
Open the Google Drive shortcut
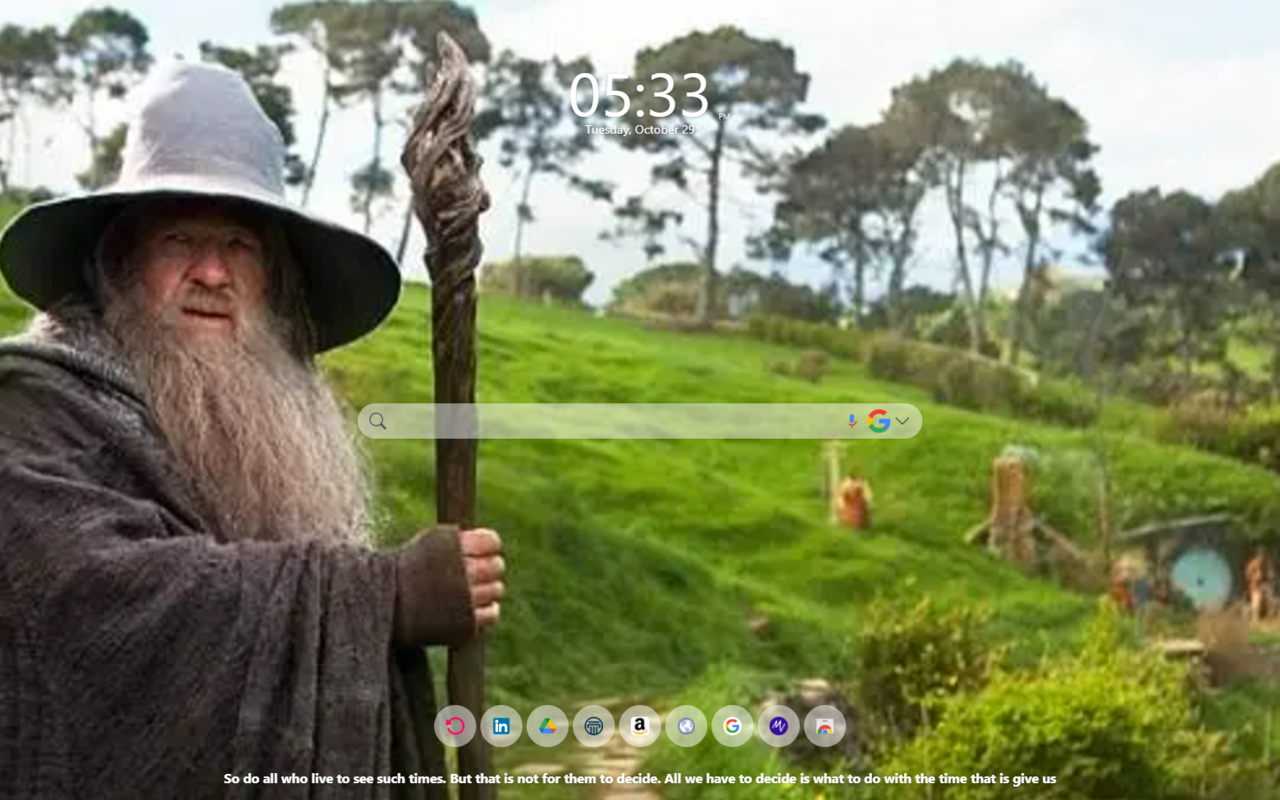[x=547, y=726]
